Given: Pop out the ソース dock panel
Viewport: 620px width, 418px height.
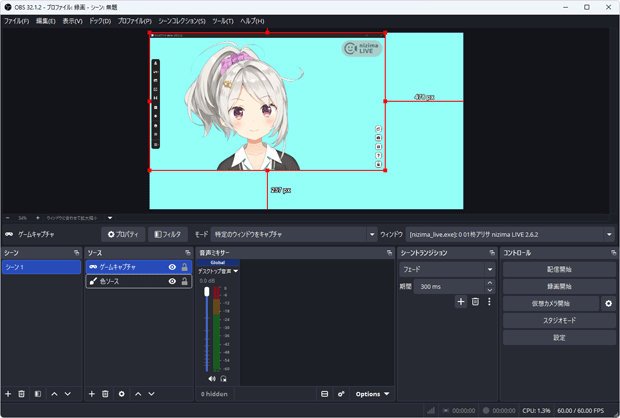Looking at the screenshot, I should [188, 253].
